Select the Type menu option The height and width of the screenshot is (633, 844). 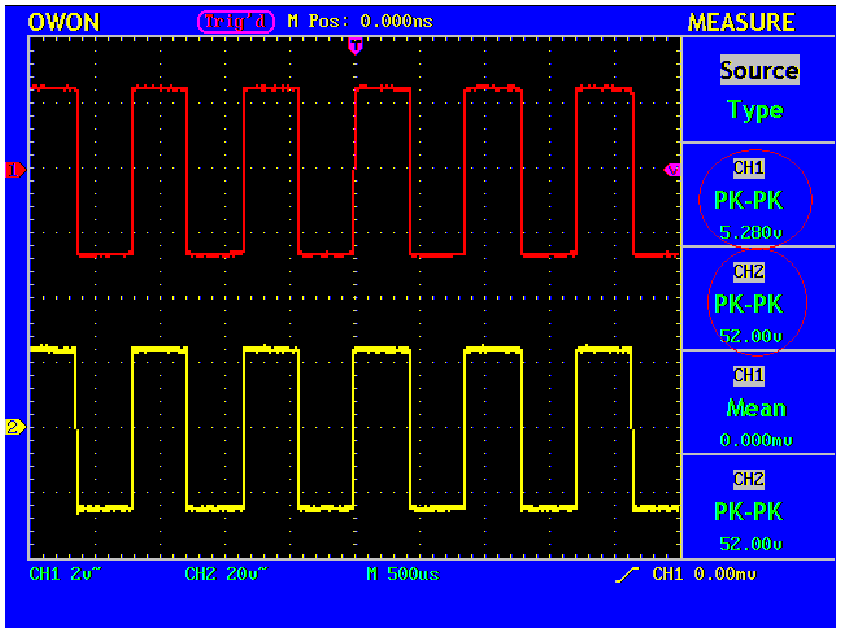pyautogui.click(x=756, y=110)
